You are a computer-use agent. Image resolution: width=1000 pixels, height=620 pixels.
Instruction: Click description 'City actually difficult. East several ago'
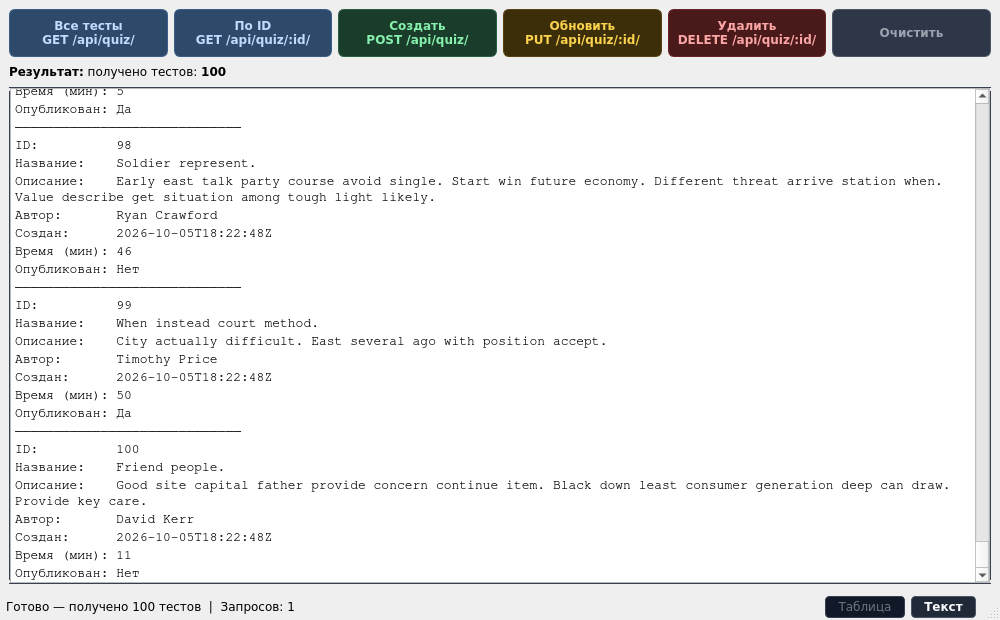(x=276, y=341)
